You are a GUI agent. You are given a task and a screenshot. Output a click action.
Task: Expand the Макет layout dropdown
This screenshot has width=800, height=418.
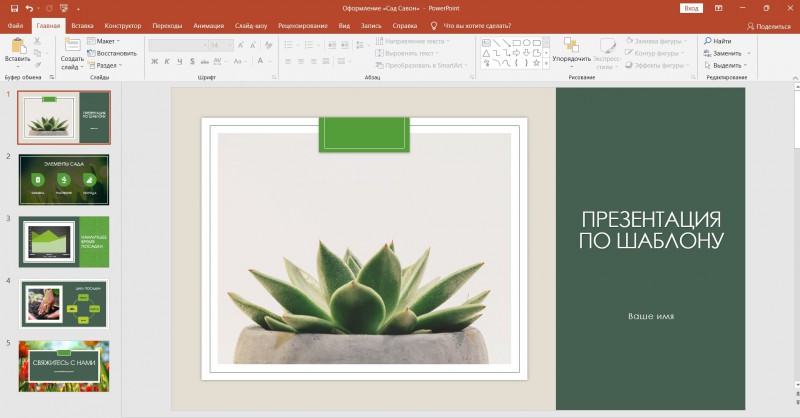(104, 41)
